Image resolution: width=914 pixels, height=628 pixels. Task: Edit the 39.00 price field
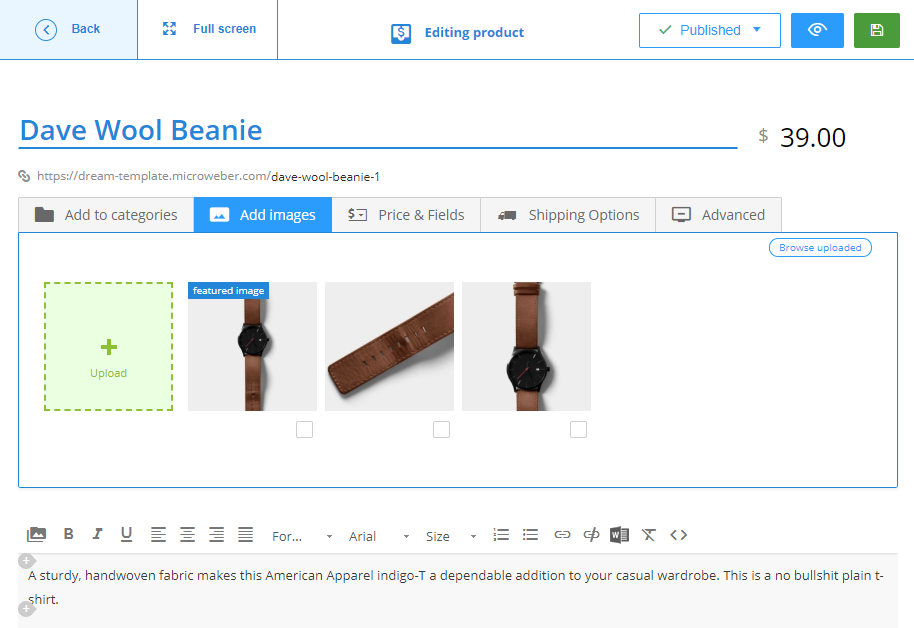(813, 138)
